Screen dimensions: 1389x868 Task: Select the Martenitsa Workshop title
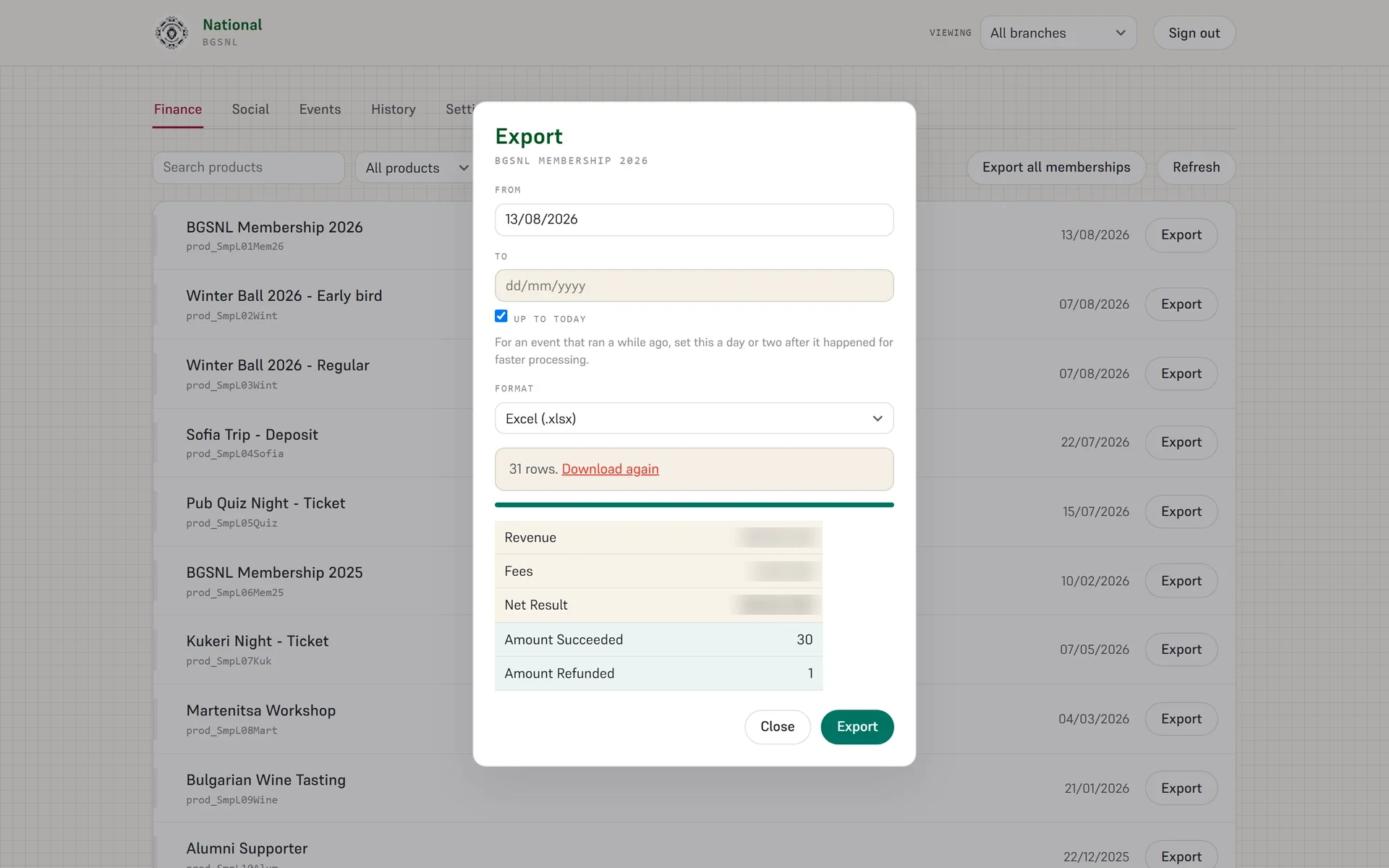click(260, 711)
